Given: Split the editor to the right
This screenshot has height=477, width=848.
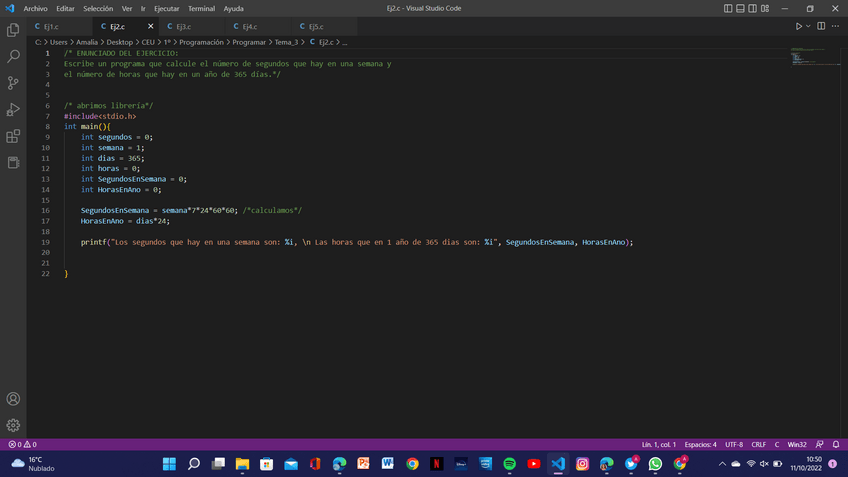Looking at the screenshot, I should pyautogui.click(x=821, y=26).
